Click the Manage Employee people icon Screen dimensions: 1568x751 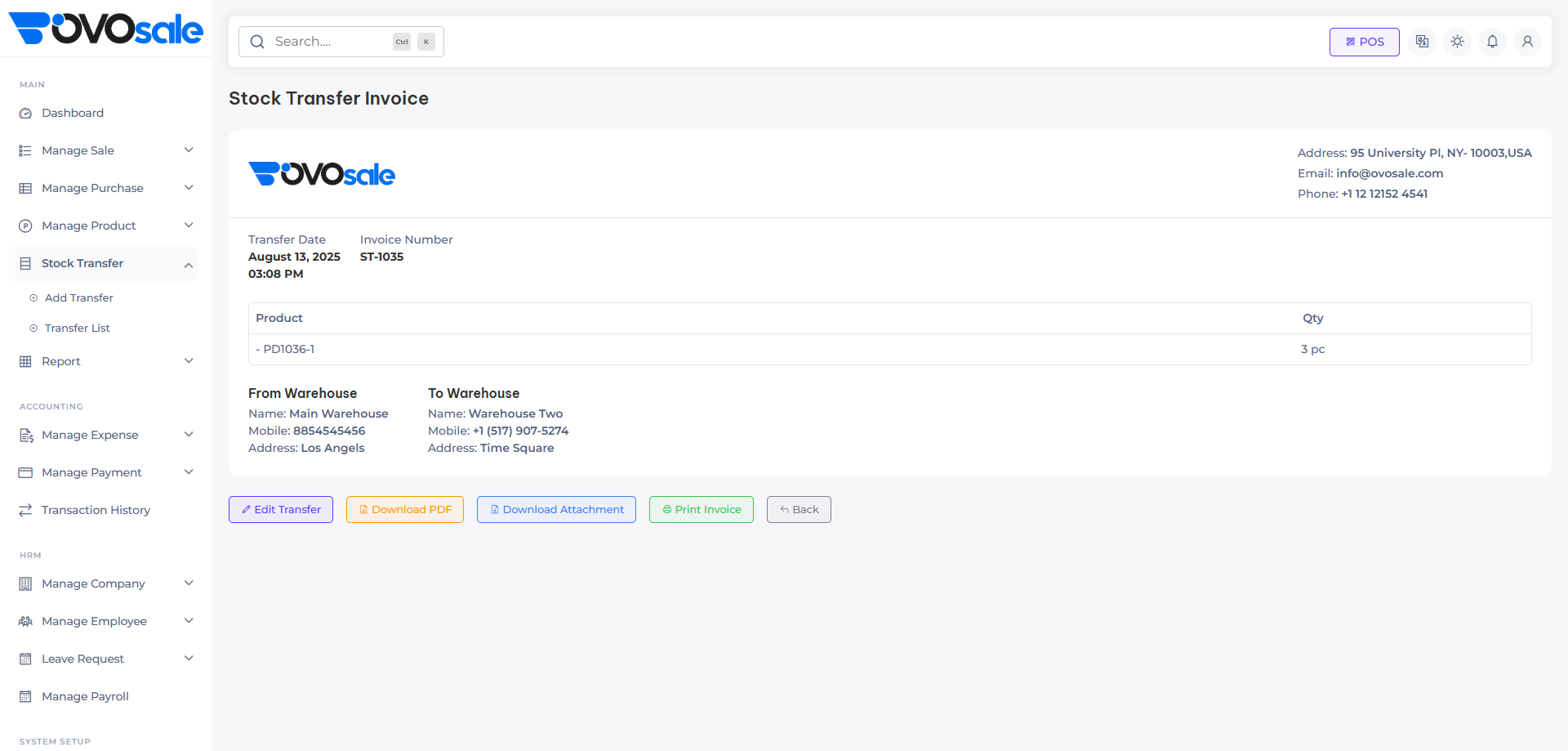[25, 622]
